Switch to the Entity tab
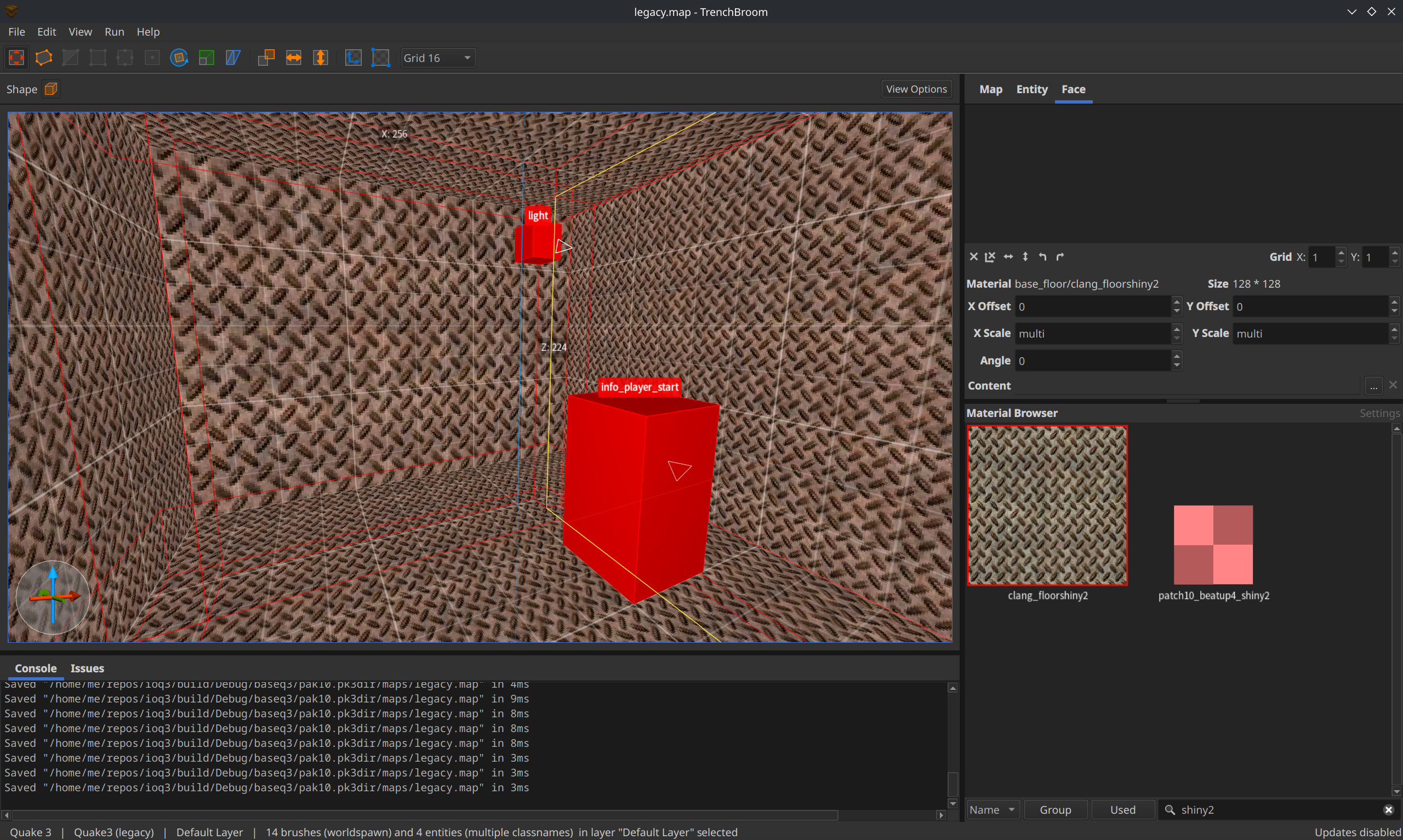 tap(1031, 89)
